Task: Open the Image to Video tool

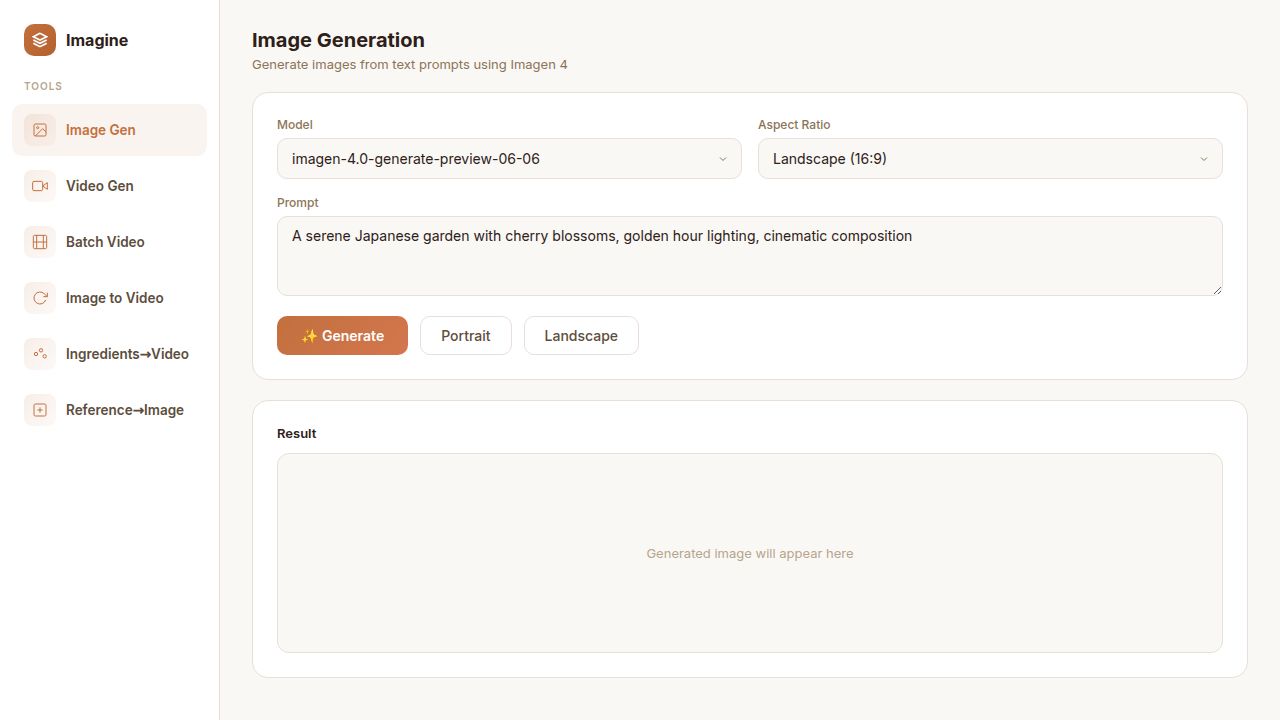Action: point(114,297)
